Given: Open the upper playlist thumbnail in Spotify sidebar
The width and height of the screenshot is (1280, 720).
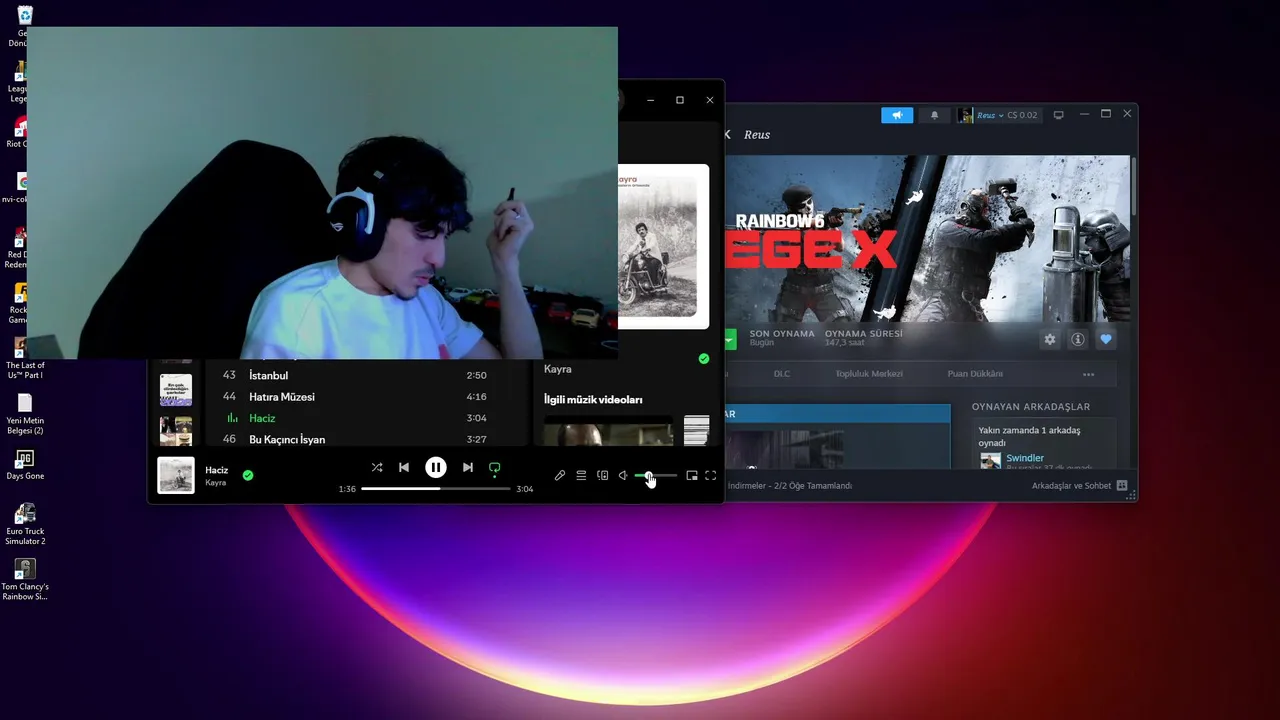Looking at the screenshot, I should [176, 389].
